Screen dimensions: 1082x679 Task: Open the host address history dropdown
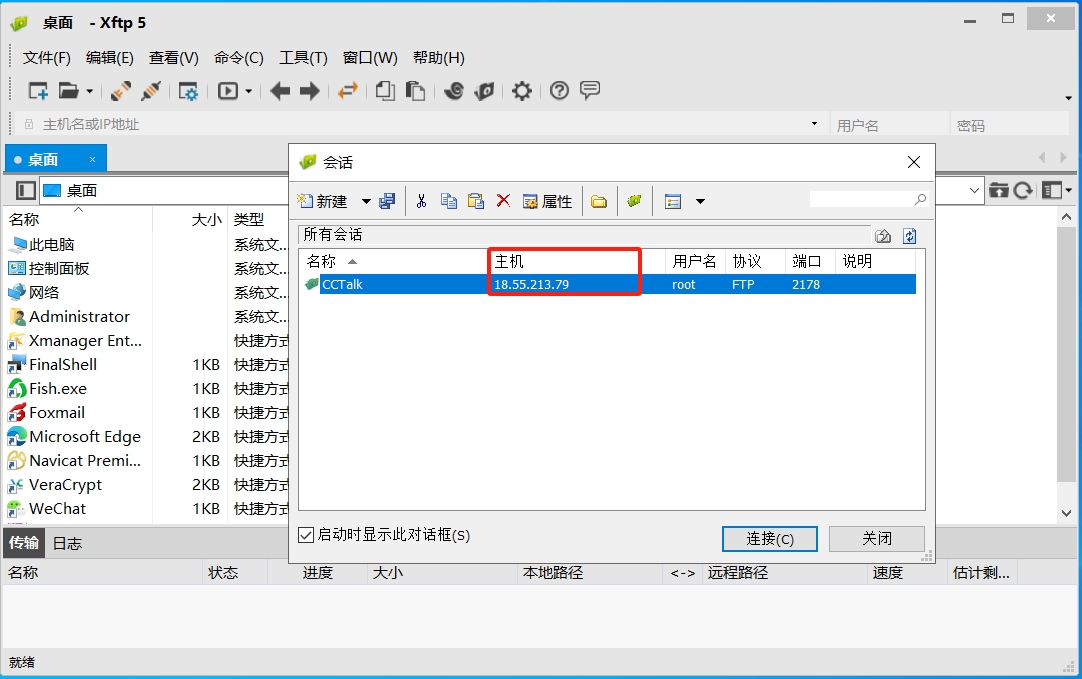[x=814, y=124]
